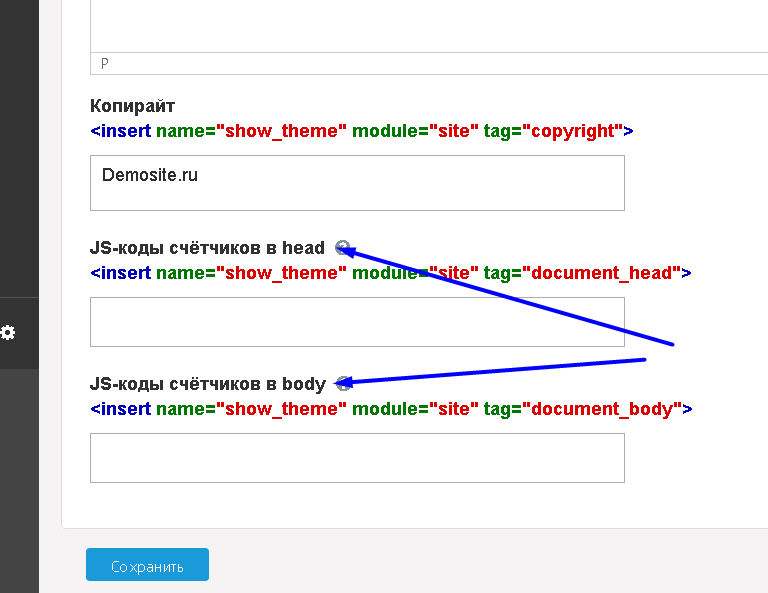Screen dimensions: 768x593
Task: Focus the Копирайт field containing Demosite.ru
Action: pyautogui.click(x=357, y=183)
